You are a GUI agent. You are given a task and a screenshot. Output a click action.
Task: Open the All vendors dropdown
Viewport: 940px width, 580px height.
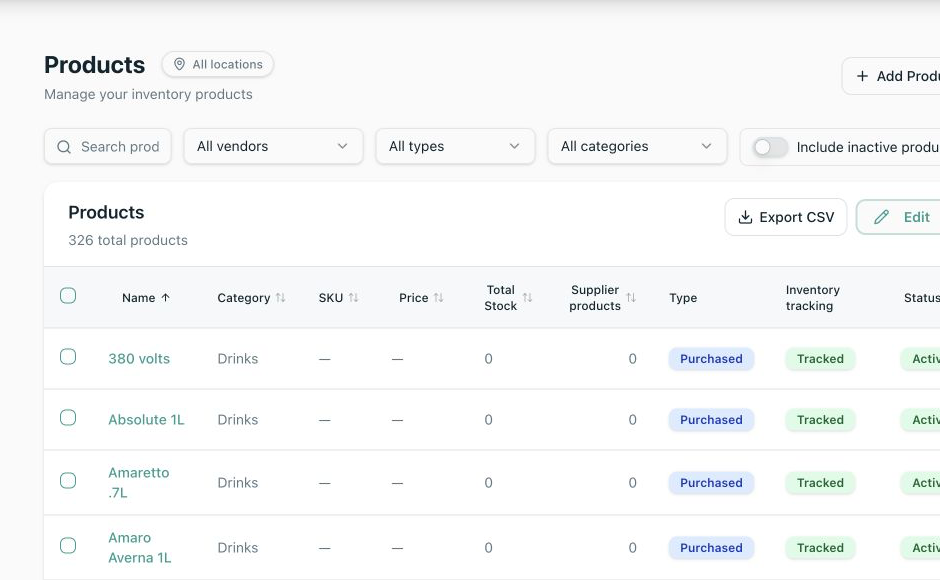click(273, 146)
